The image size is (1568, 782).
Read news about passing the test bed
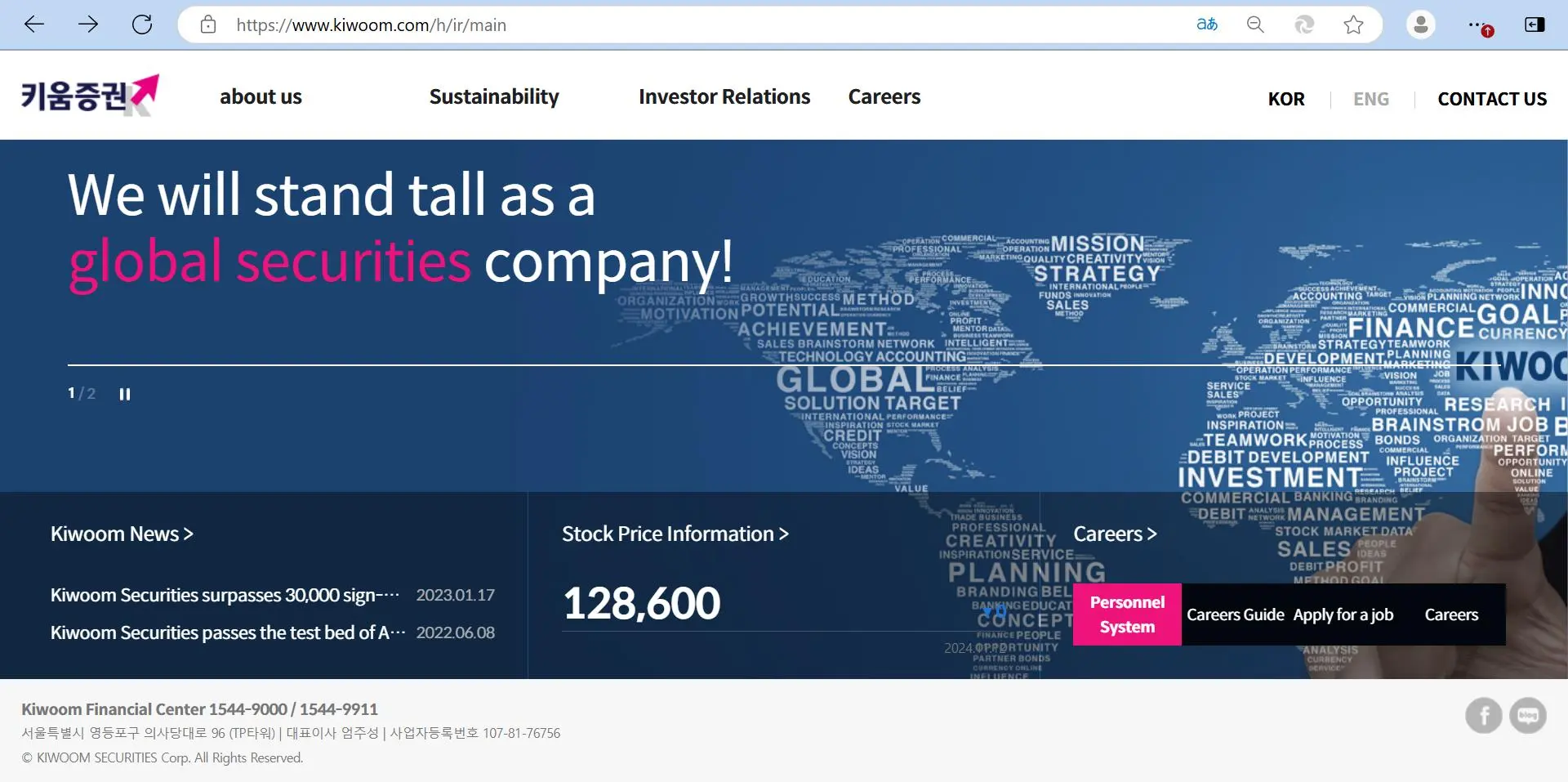tap(228, 632)
